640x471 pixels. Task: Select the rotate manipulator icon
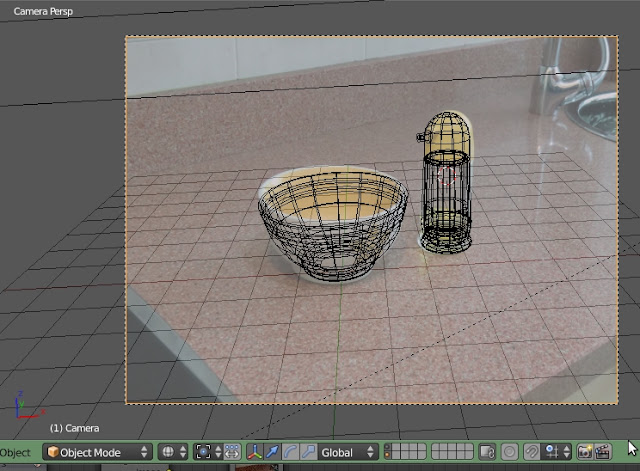tap(290, 452)
